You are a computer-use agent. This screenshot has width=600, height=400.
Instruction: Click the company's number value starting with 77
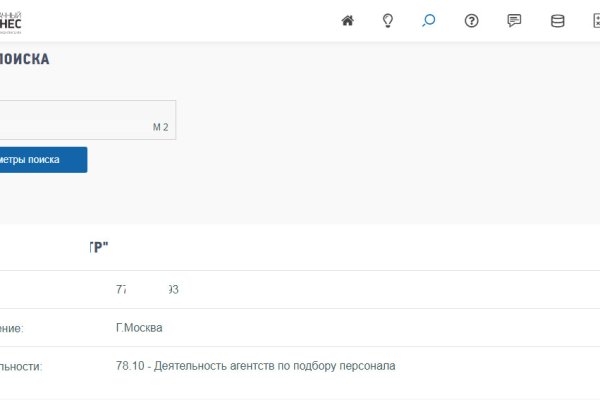click(x=147, y=290)
